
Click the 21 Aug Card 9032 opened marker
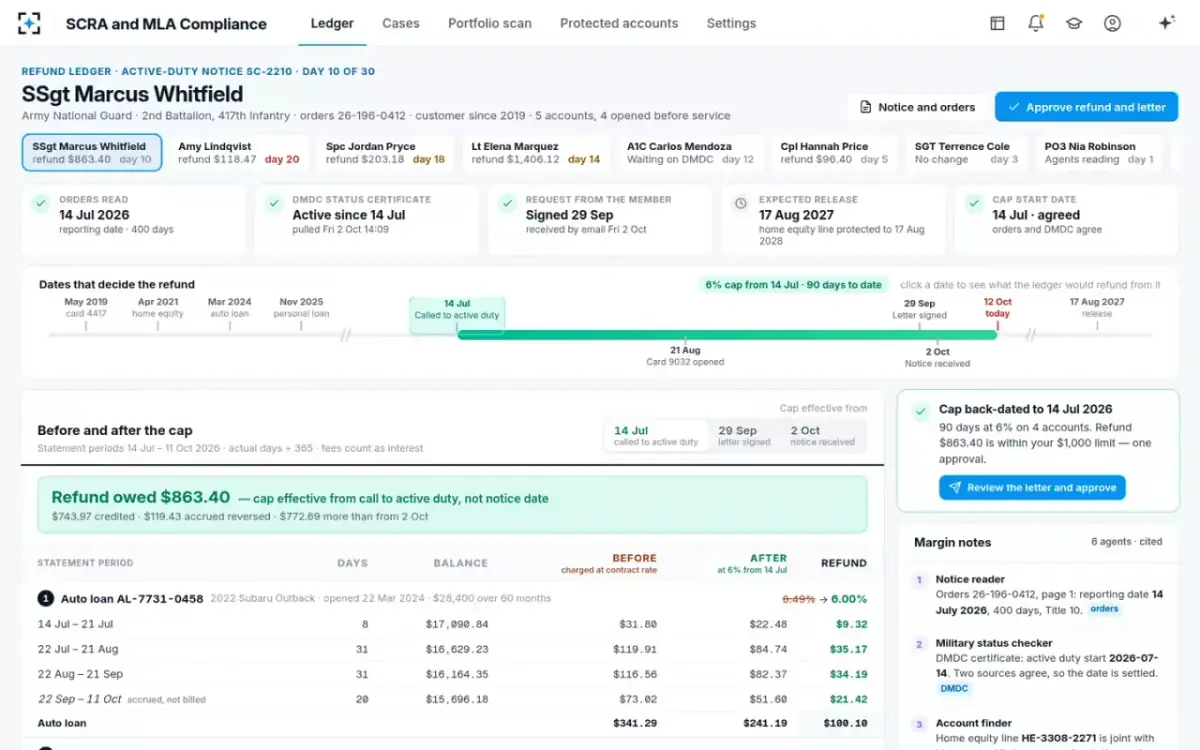685,356
